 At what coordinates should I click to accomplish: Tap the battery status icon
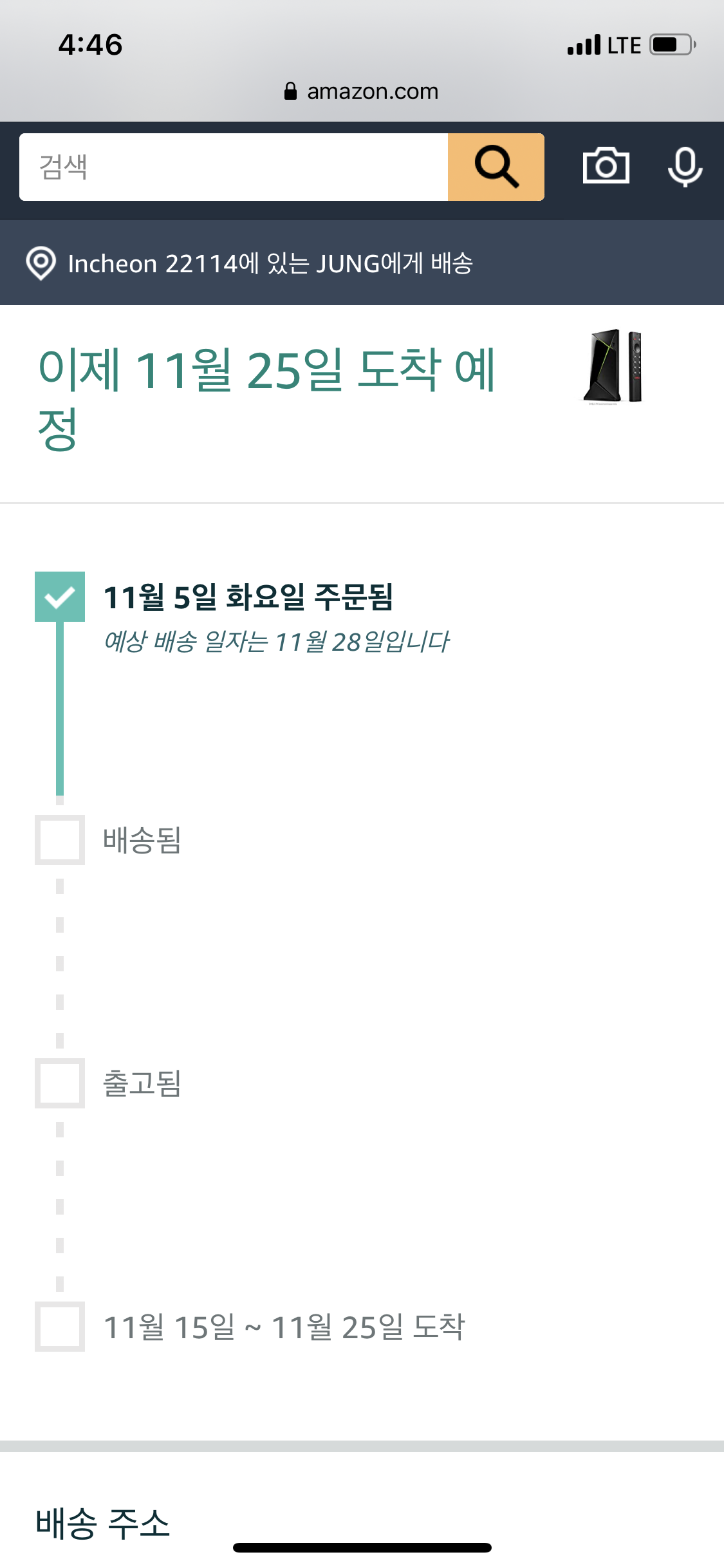coord(673,45)
